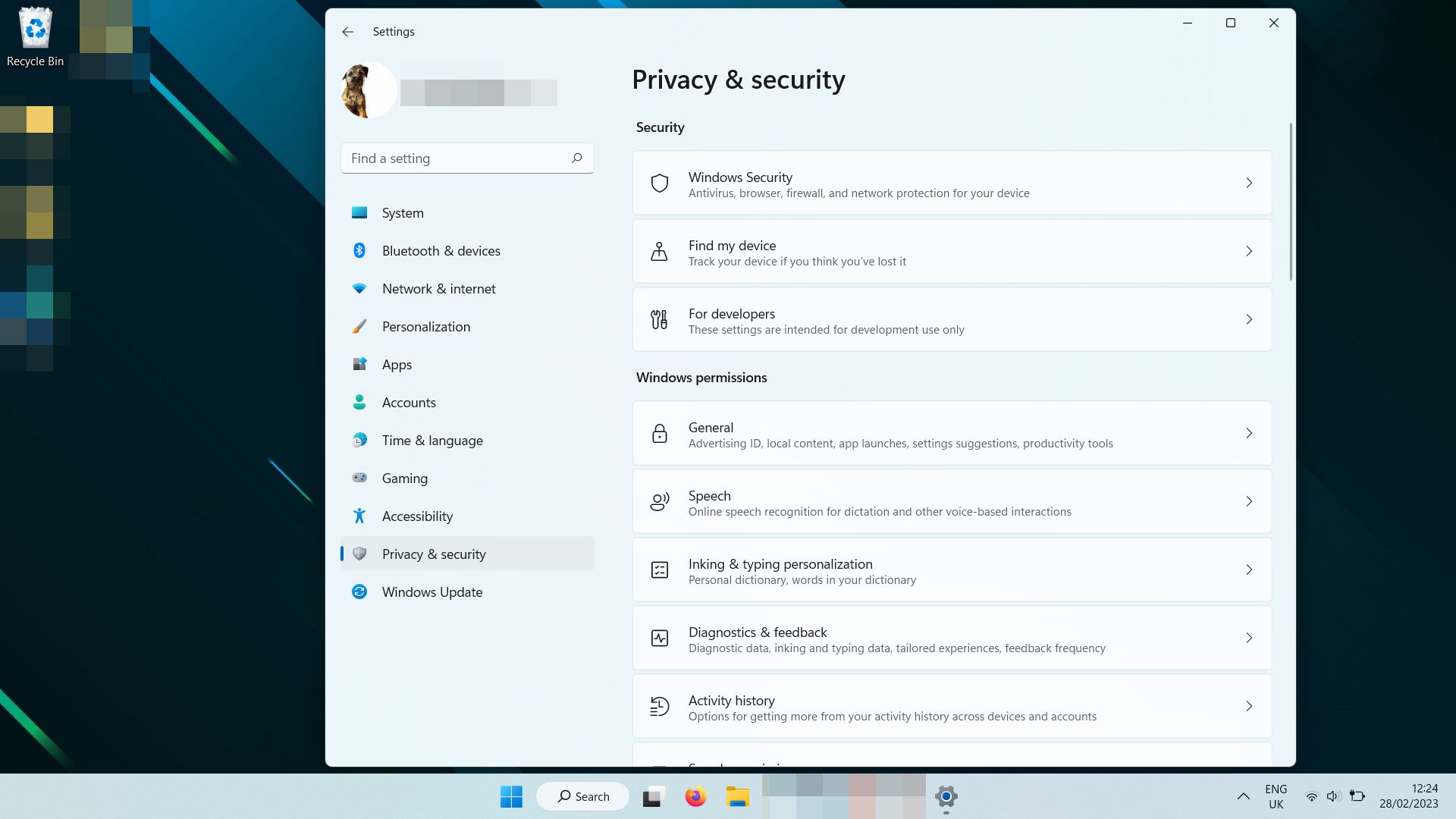Open Bluetooth & devices category
Image resolution: width=1456 pixels, height=819 pixels.
467,251
